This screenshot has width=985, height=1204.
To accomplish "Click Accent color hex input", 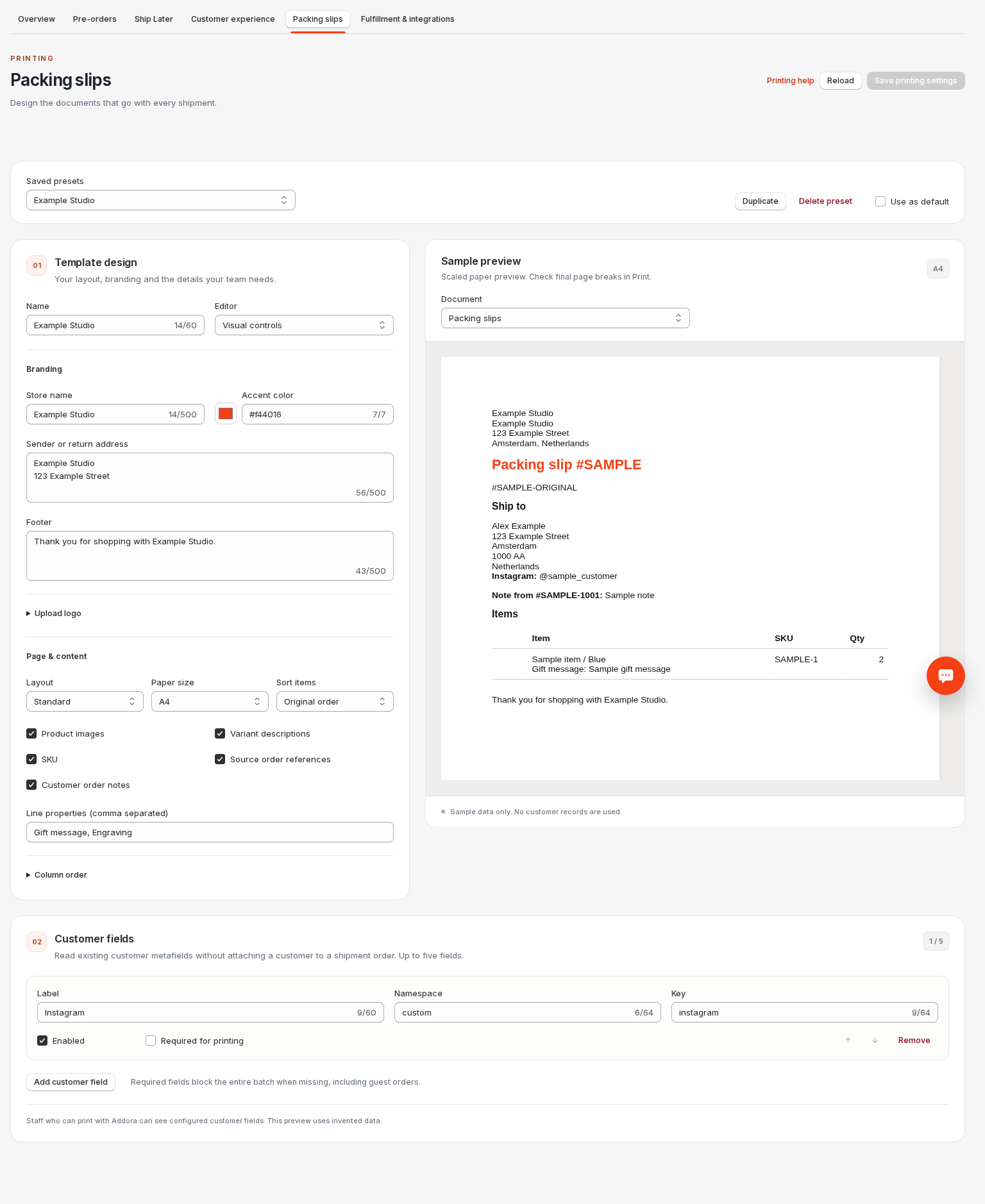I will click(317, 414).
